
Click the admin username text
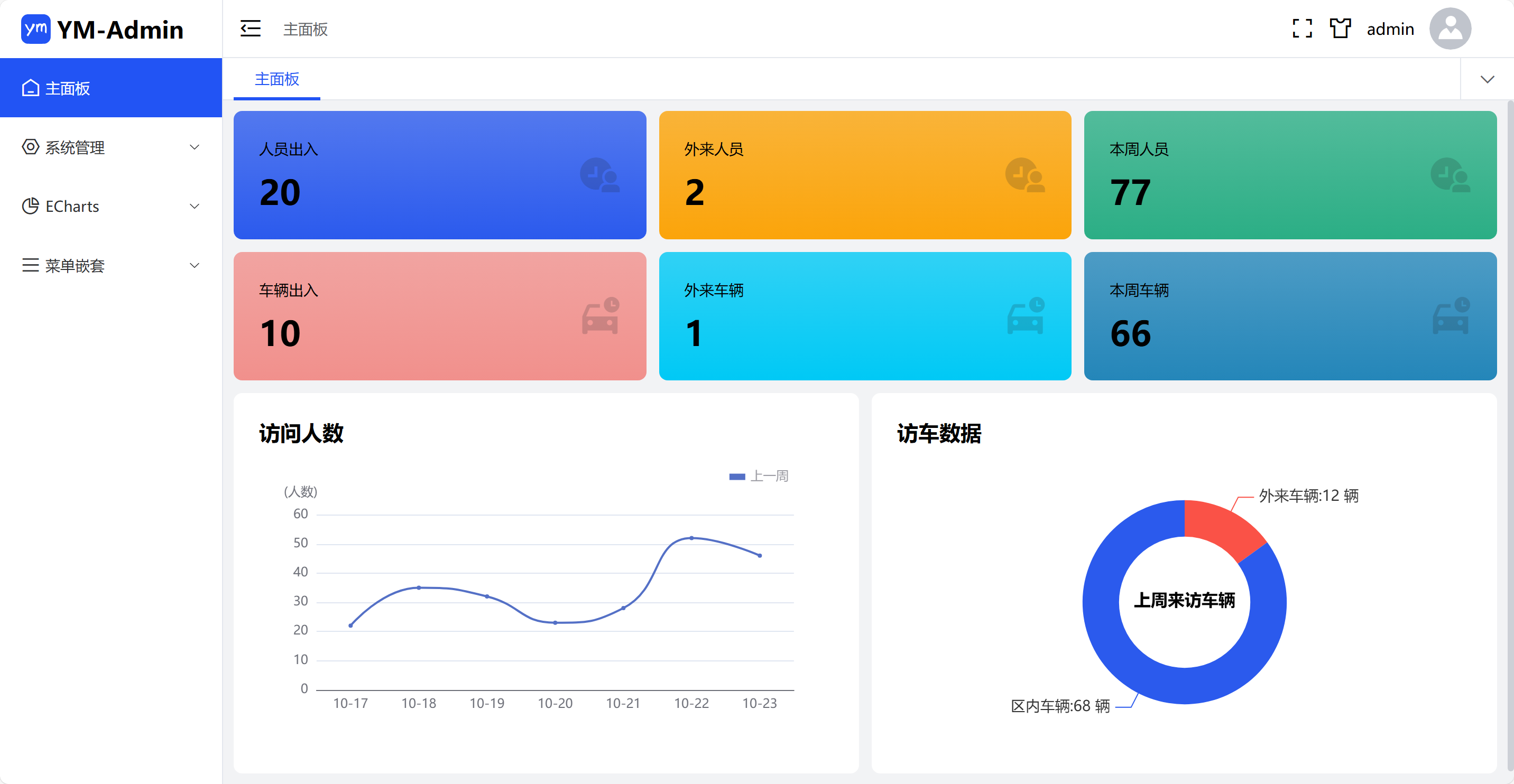[1390, 29]
